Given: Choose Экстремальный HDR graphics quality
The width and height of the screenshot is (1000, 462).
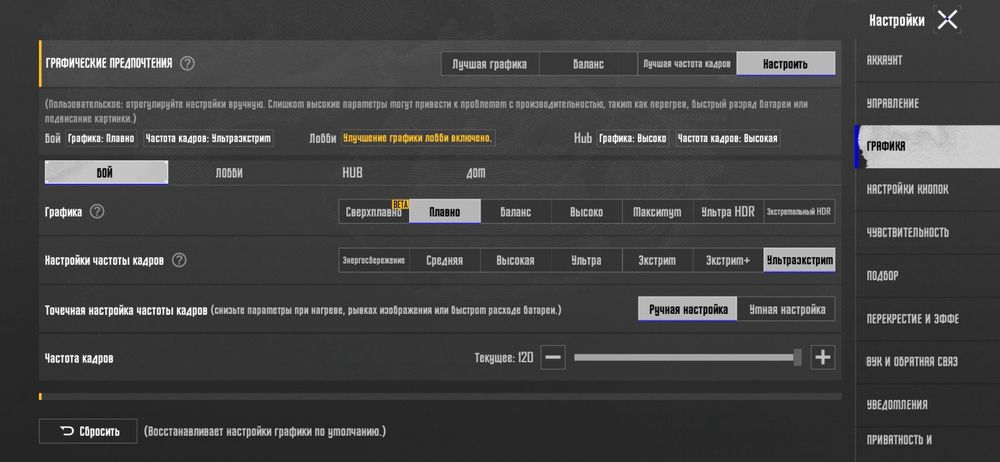Looking at the screenshot, I should coord(799,211).
